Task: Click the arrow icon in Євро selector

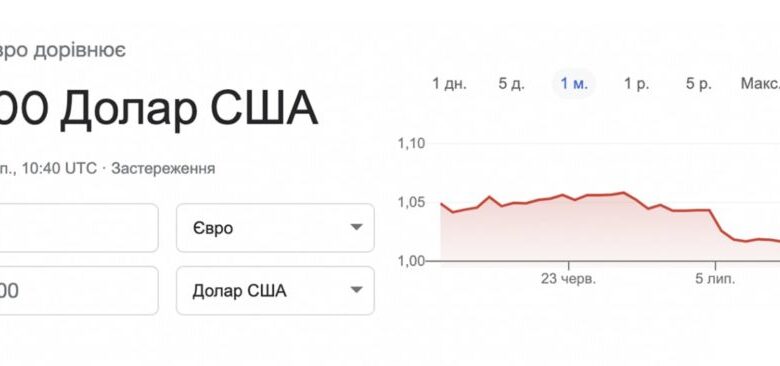Action: (x=356, y=227)
